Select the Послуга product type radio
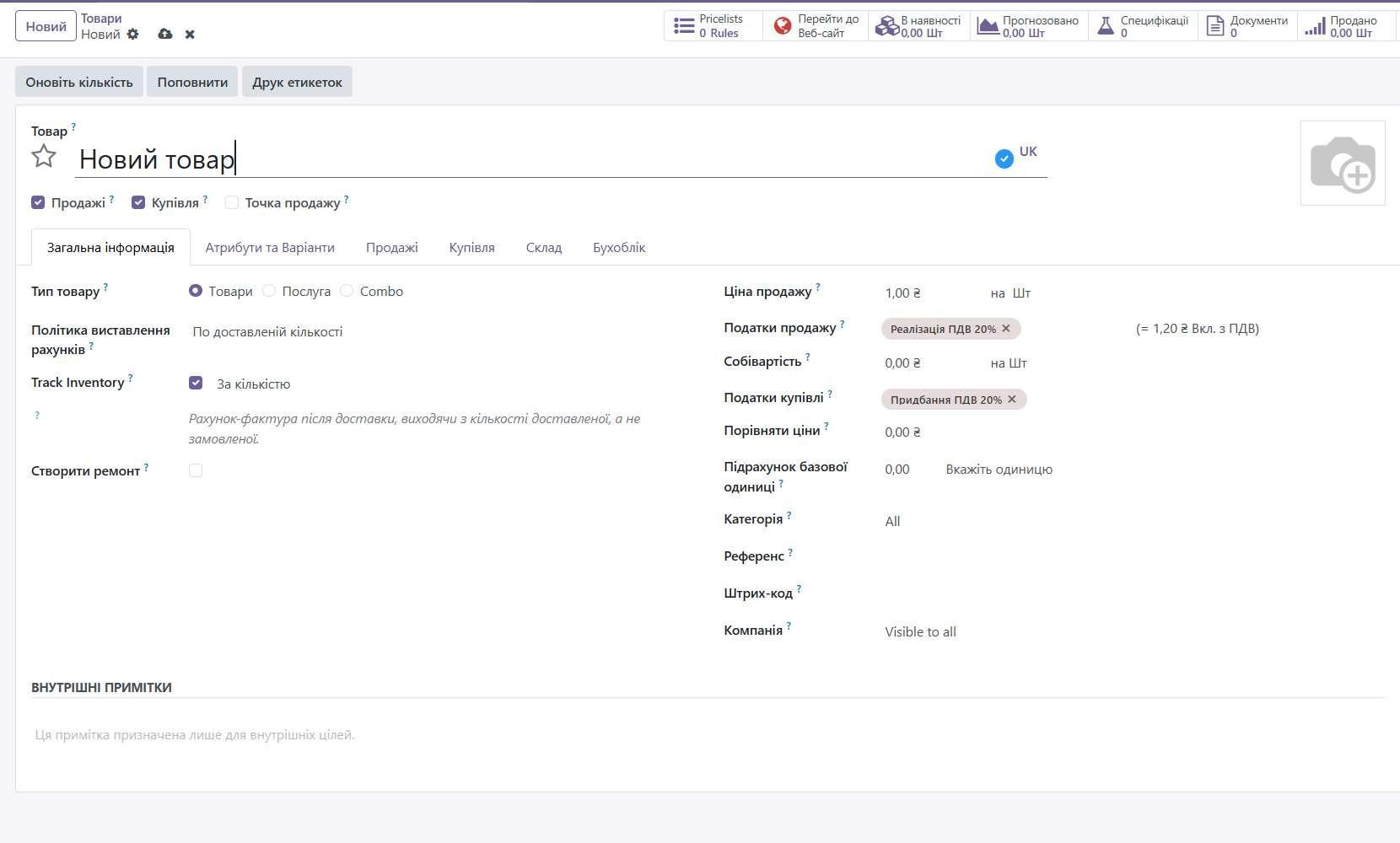This screenshot has height=843, width=1400. [x=269, y=291]
